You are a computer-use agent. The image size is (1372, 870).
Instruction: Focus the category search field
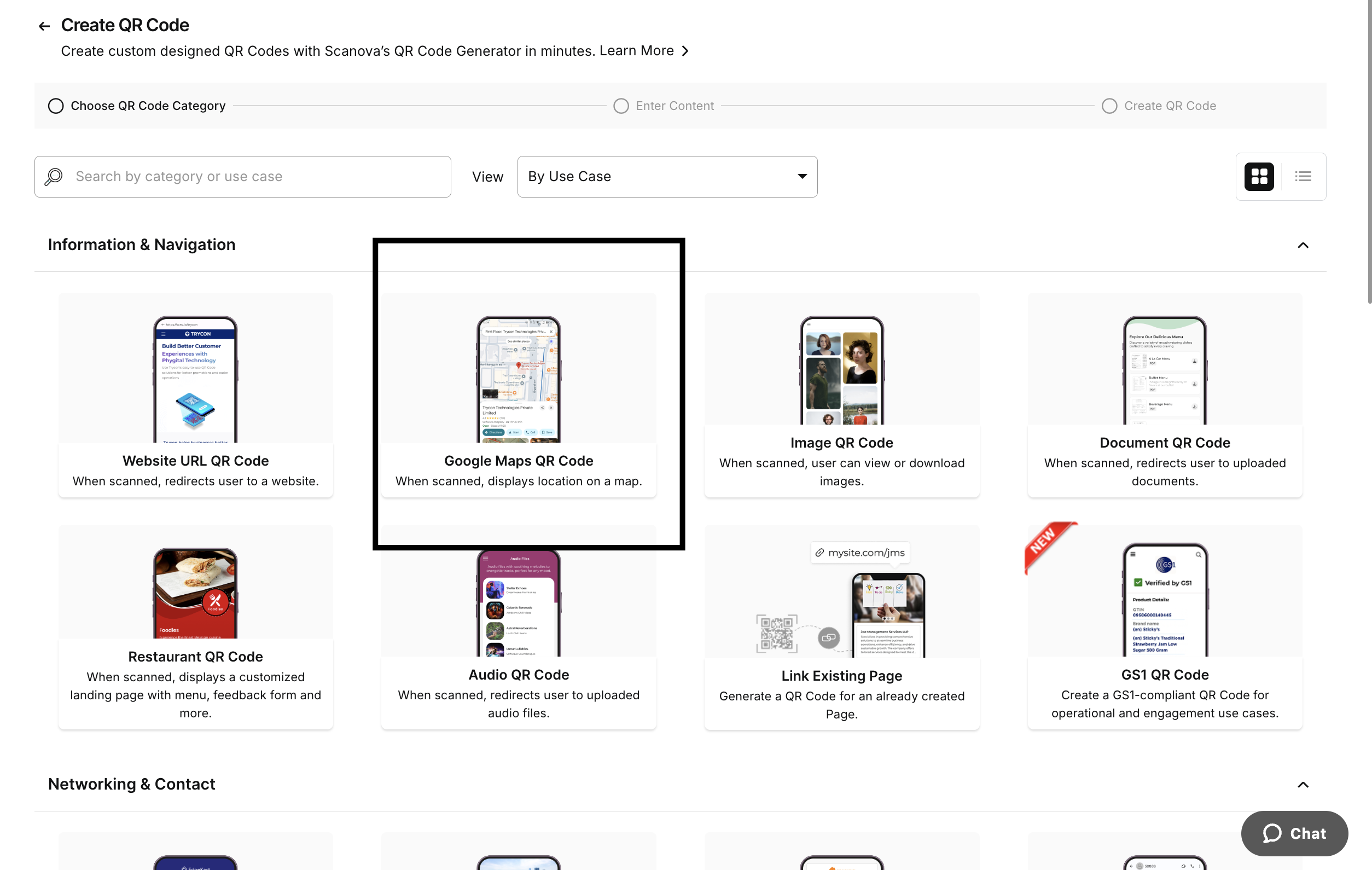243,177
